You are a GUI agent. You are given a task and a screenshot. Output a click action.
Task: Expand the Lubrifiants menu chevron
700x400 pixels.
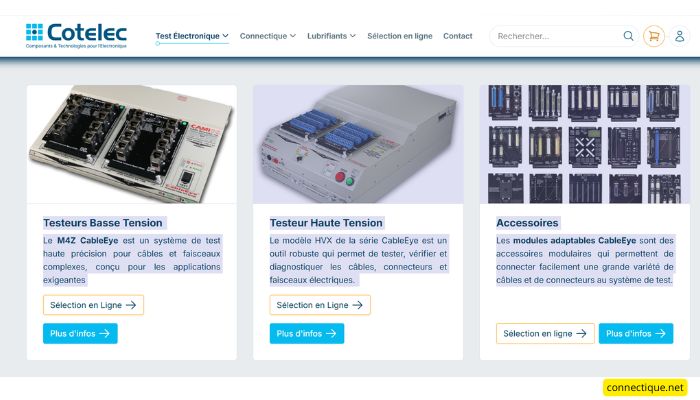353,36
